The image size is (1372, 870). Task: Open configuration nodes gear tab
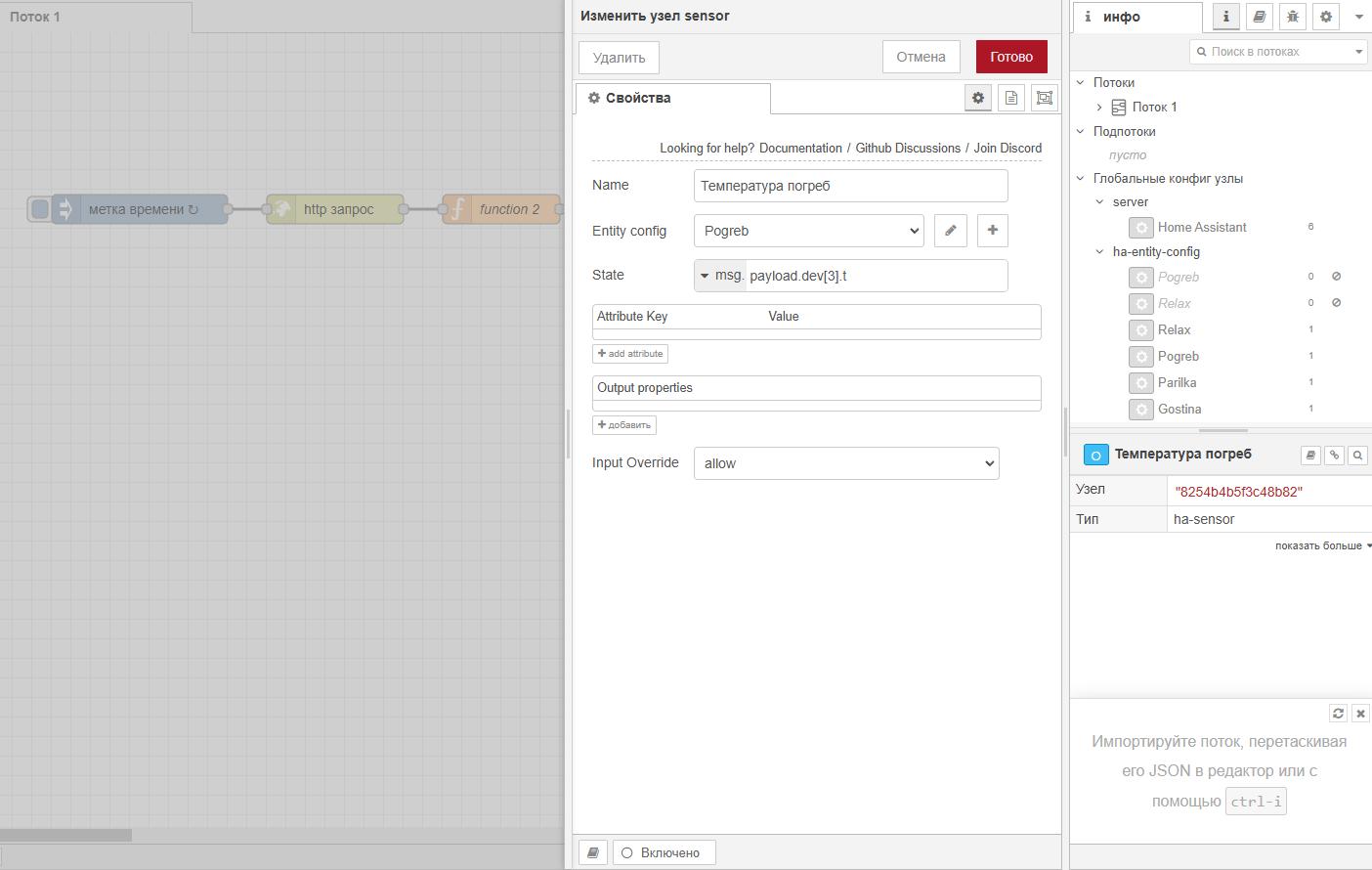tap(1325, 17)
